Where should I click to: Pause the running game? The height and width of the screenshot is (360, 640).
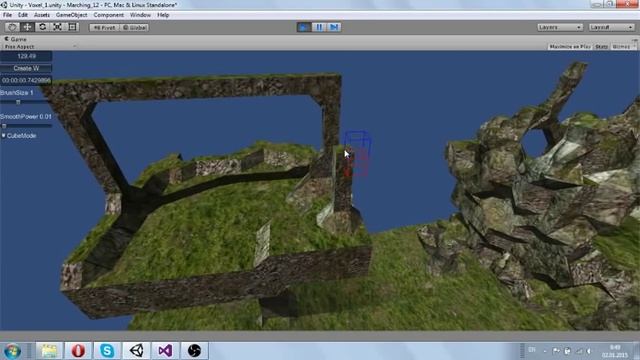click(x=319, y=27)
